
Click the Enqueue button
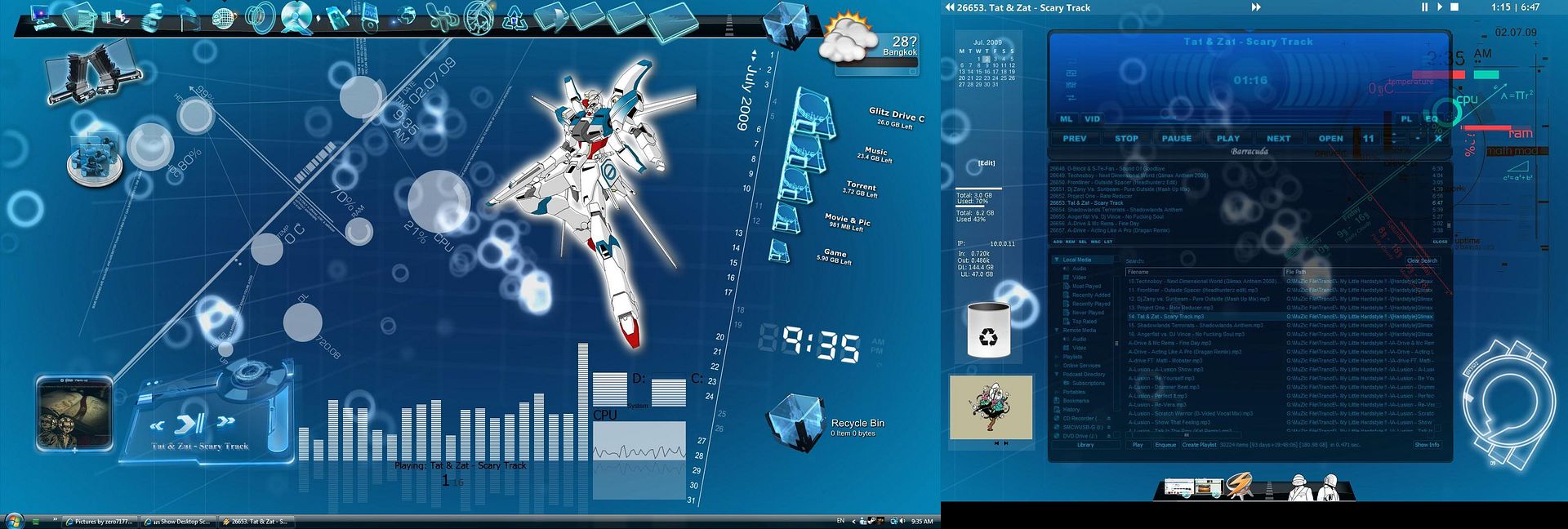(1165, 445)
